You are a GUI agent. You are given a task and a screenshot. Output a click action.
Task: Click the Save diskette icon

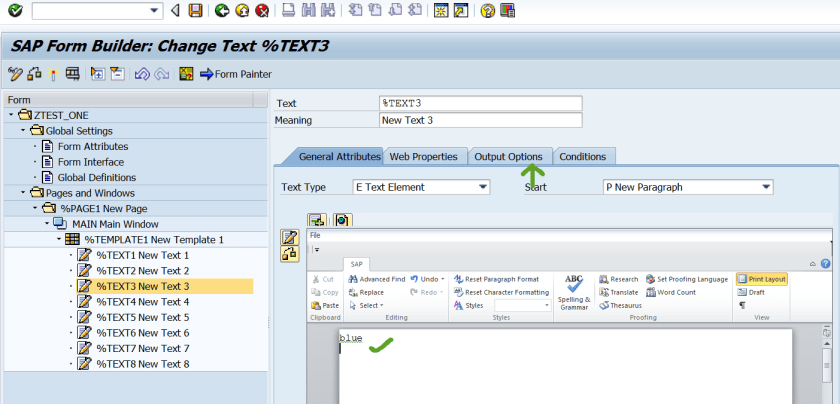pyautogui.click(x=196, y=10)
